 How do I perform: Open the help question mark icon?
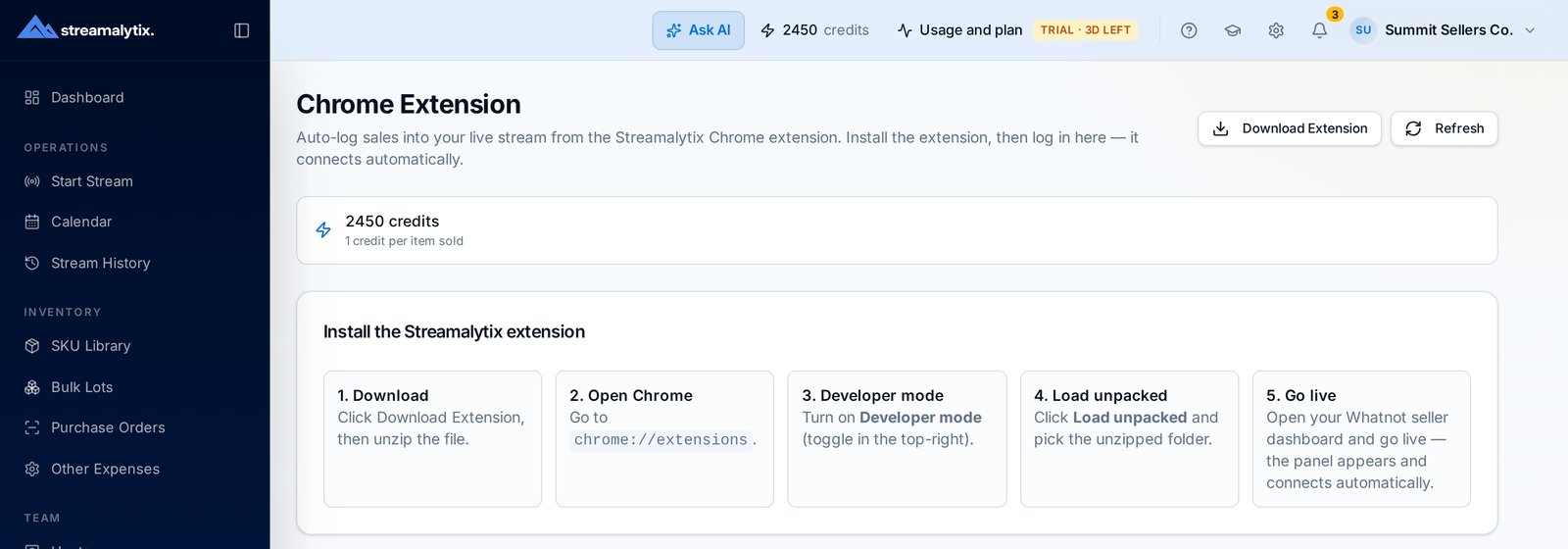[1189, 30]
